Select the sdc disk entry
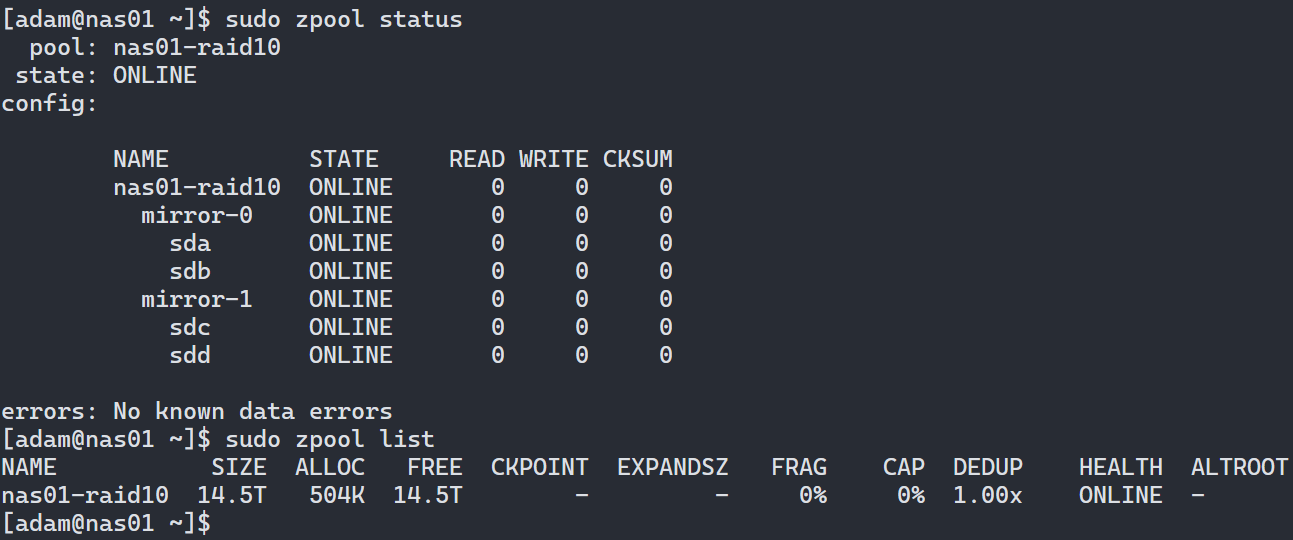Viewport: 1293px width, 540px height. (190, 328)
